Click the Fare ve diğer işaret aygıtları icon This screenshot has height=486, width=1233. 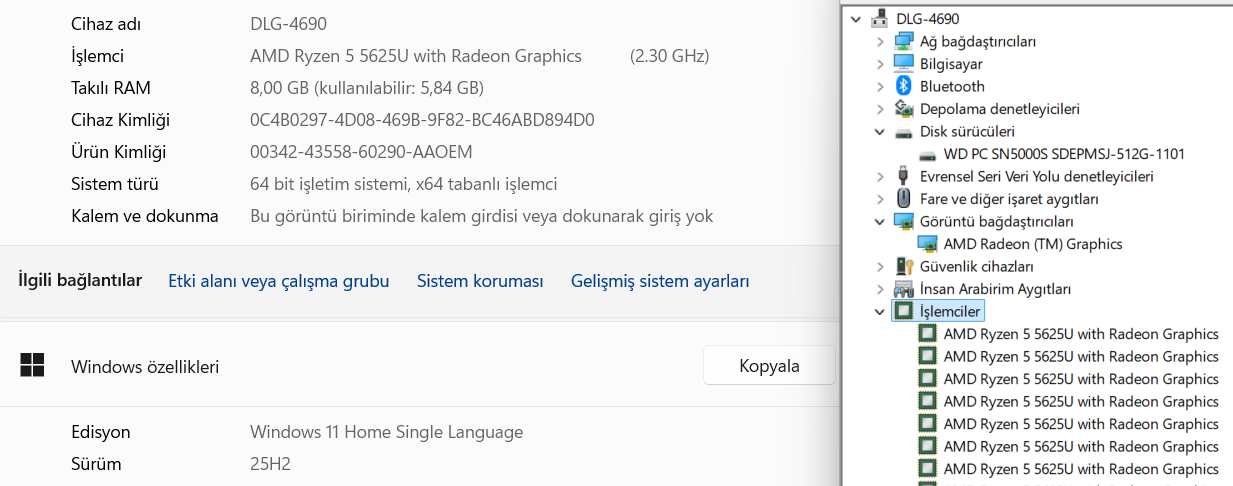(904, 199)
